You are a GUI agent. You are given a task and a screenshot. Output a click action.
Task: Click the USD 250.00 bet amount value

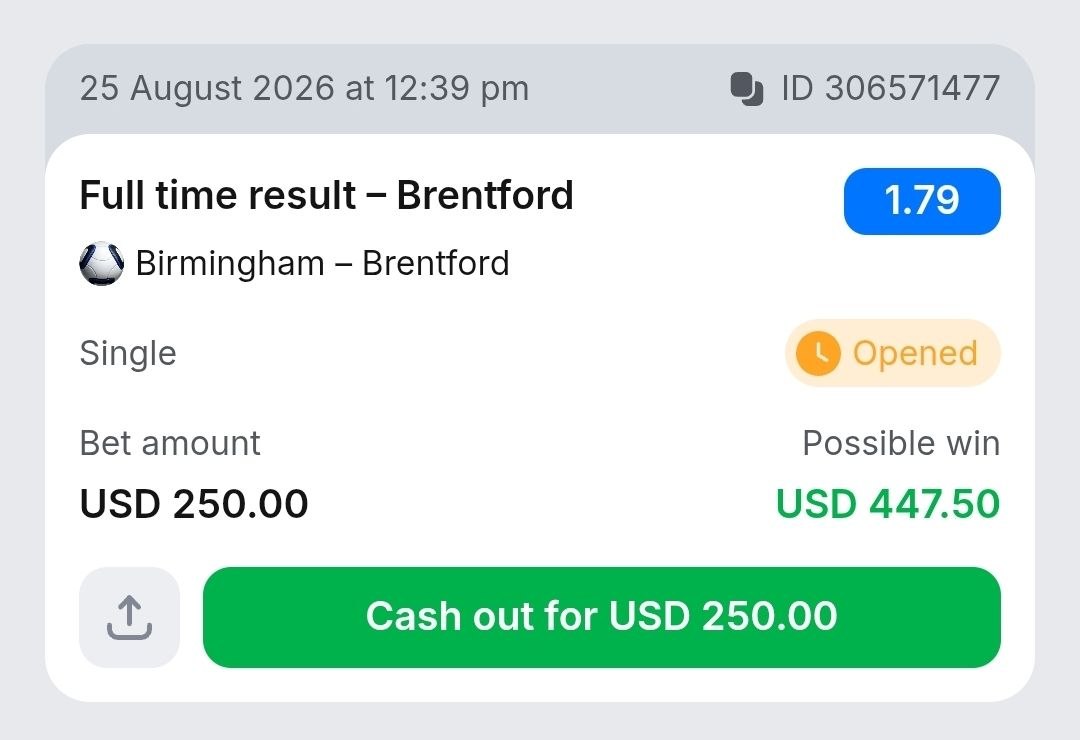(194, 504)
